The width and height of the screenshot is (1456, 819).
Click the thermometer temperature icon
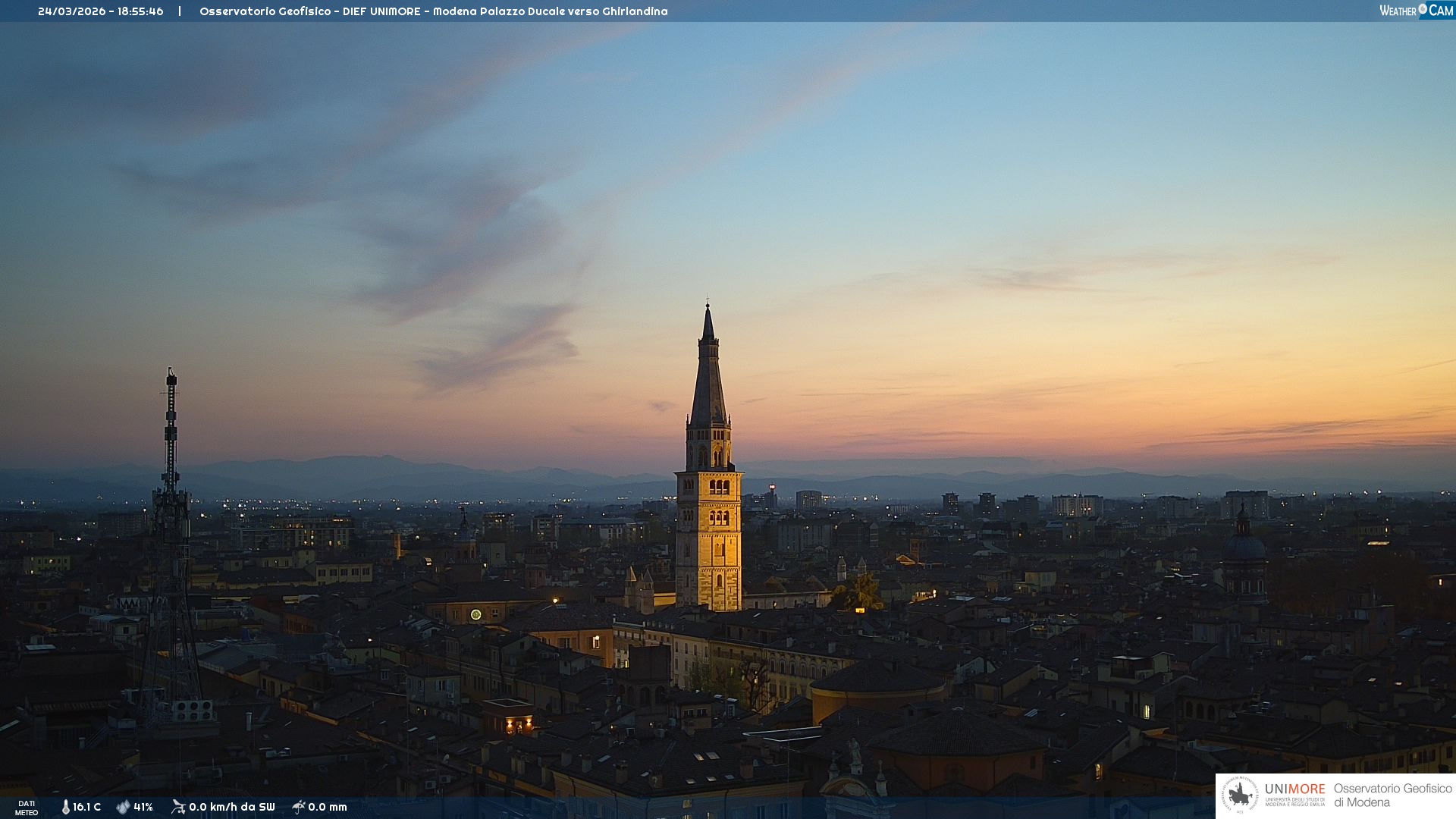click(x=66, y=807)
